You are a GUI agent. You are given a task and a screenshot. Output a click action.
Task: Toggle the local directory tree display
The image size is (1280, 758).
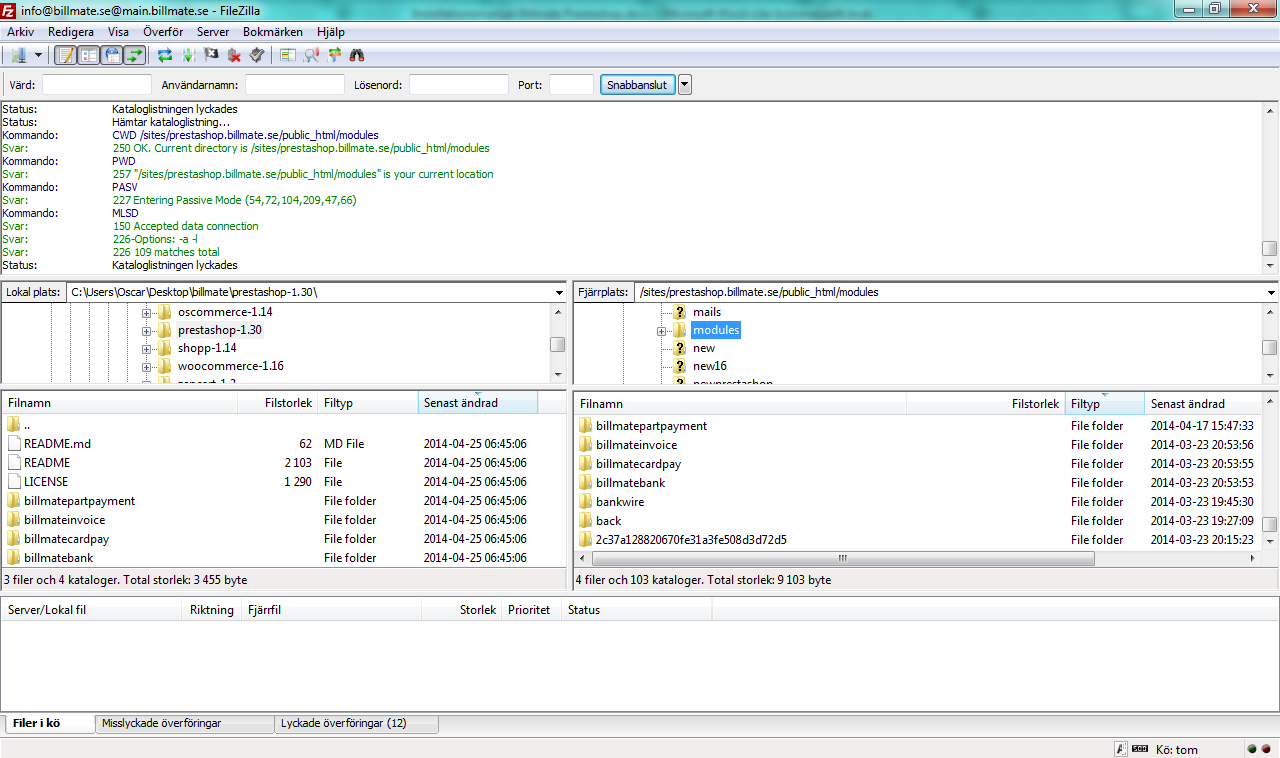tap(89, 55)
